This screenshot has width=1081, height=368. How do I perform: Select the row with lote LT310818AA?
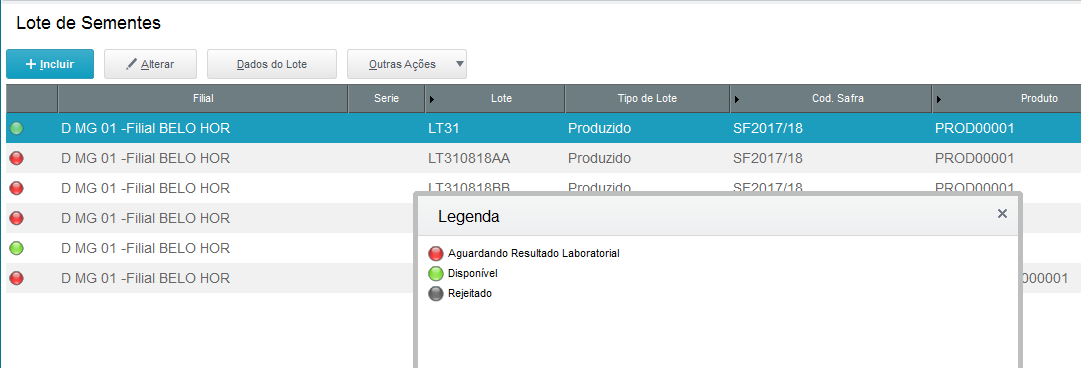tap(543, 159)
